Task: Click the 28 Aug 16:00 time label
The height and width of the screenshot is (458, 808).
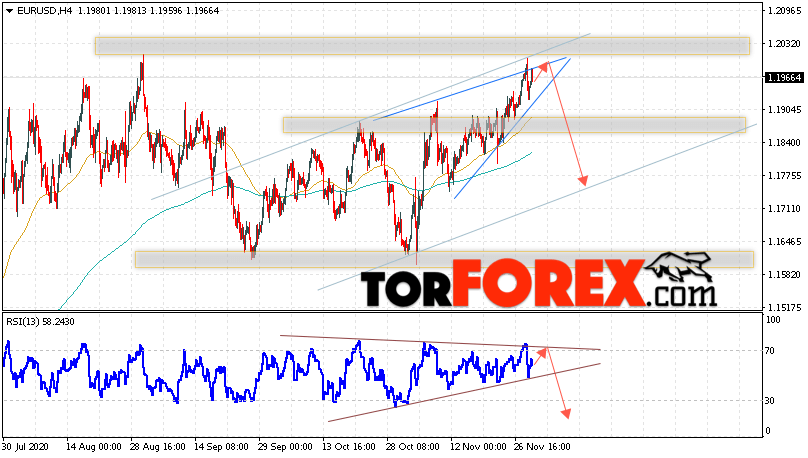Action: (x=158, y=446)
